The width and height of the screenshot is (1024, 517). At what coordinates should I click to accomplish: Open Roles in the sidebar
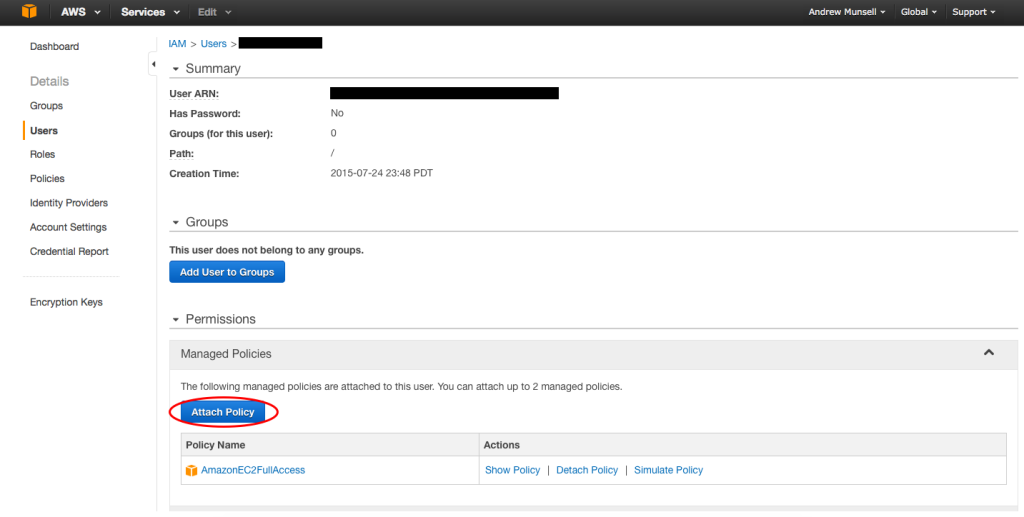(x=42, y=154)
